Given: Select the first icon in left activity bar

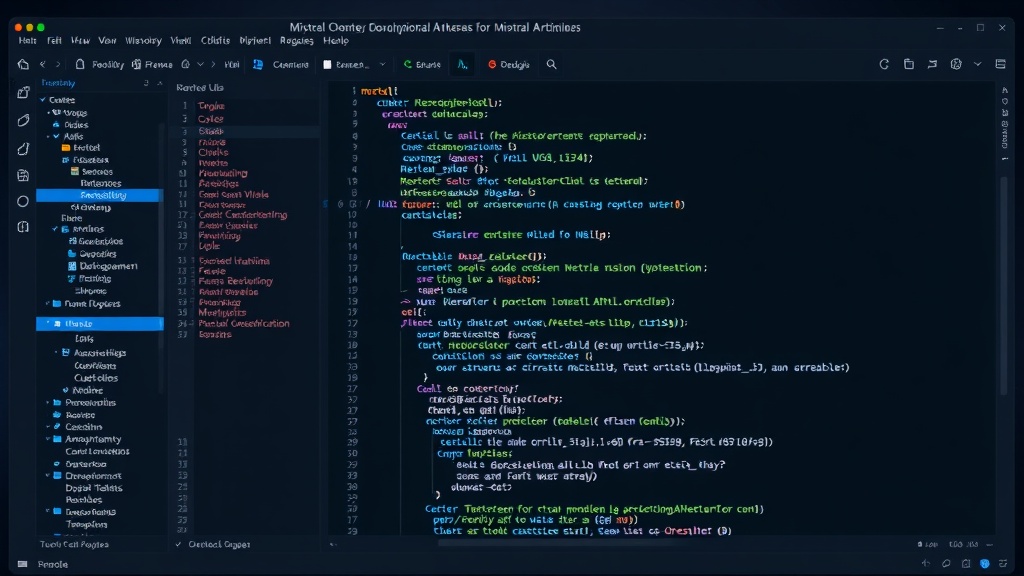Looking at the screenshot, I should click(x=23, y=93).
